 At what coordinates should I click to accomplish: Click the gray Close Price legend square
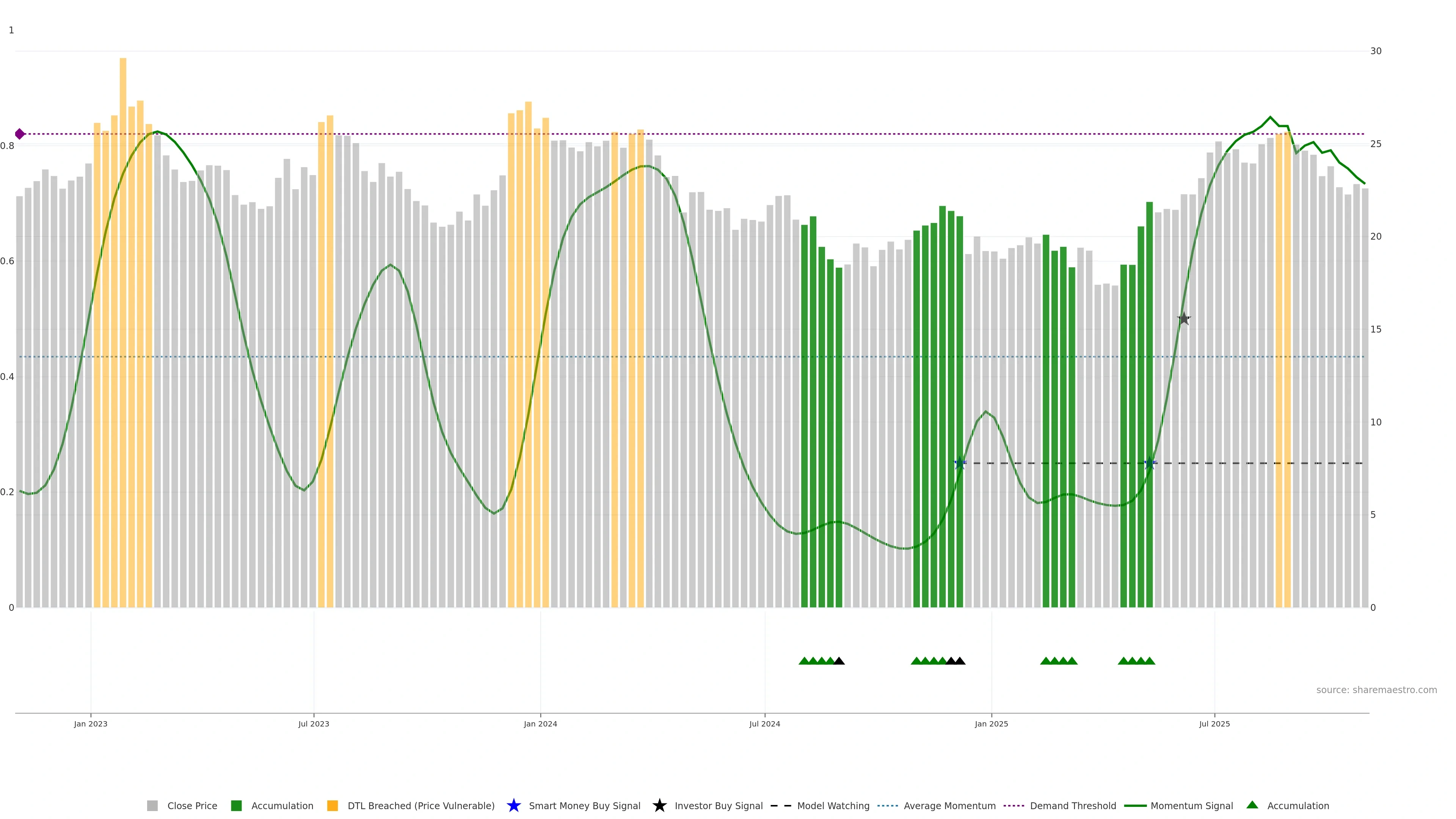[152, 805]
